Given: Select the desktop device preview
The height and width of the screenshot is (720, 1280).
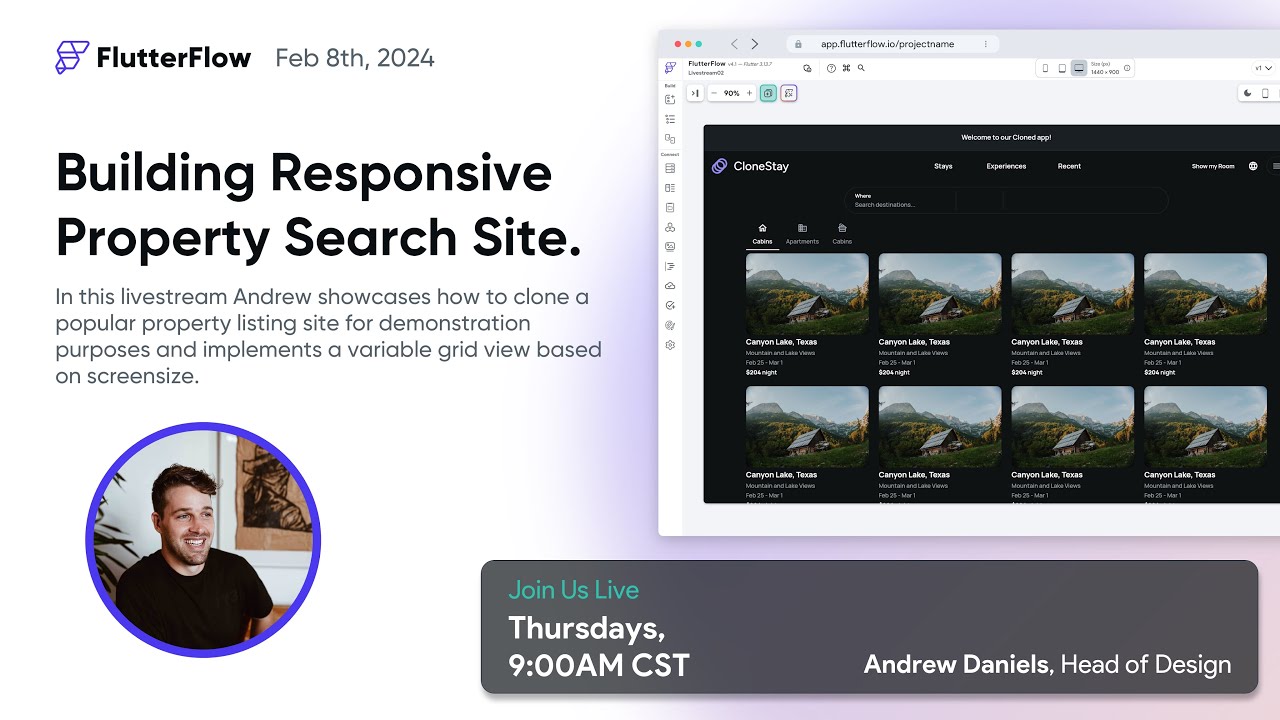Looking at the screenshot, I should click(1079, 68).
